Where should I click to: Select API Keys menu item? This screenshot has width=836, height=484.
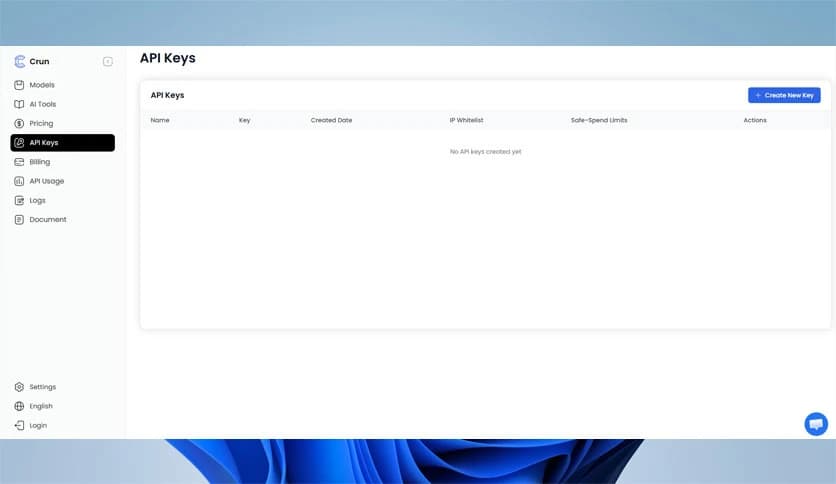(x=62, y=142)
